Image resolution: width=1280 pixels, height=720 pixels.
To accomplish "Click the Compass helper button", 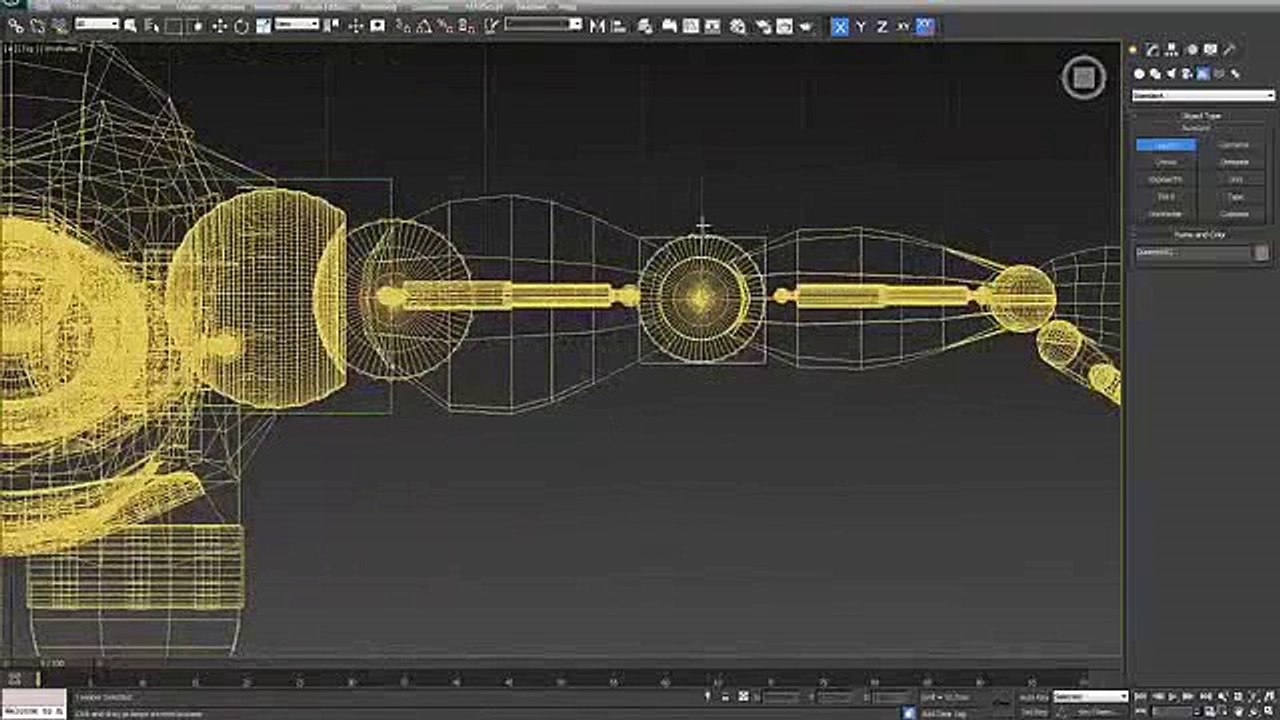I will (x=1234, y=214).
